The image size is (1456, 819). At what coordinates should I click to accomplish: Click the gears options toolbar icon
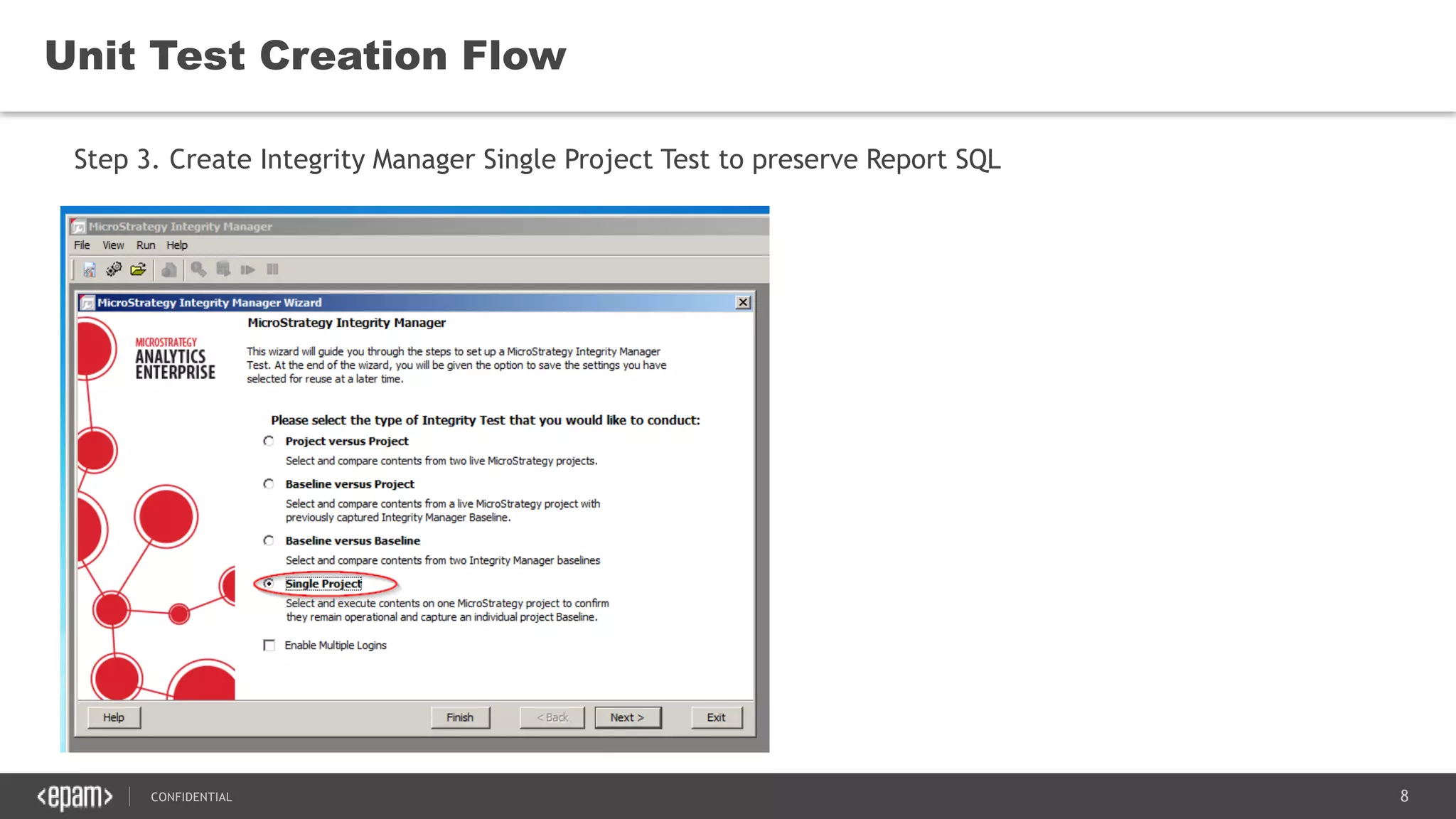point(114,269)
